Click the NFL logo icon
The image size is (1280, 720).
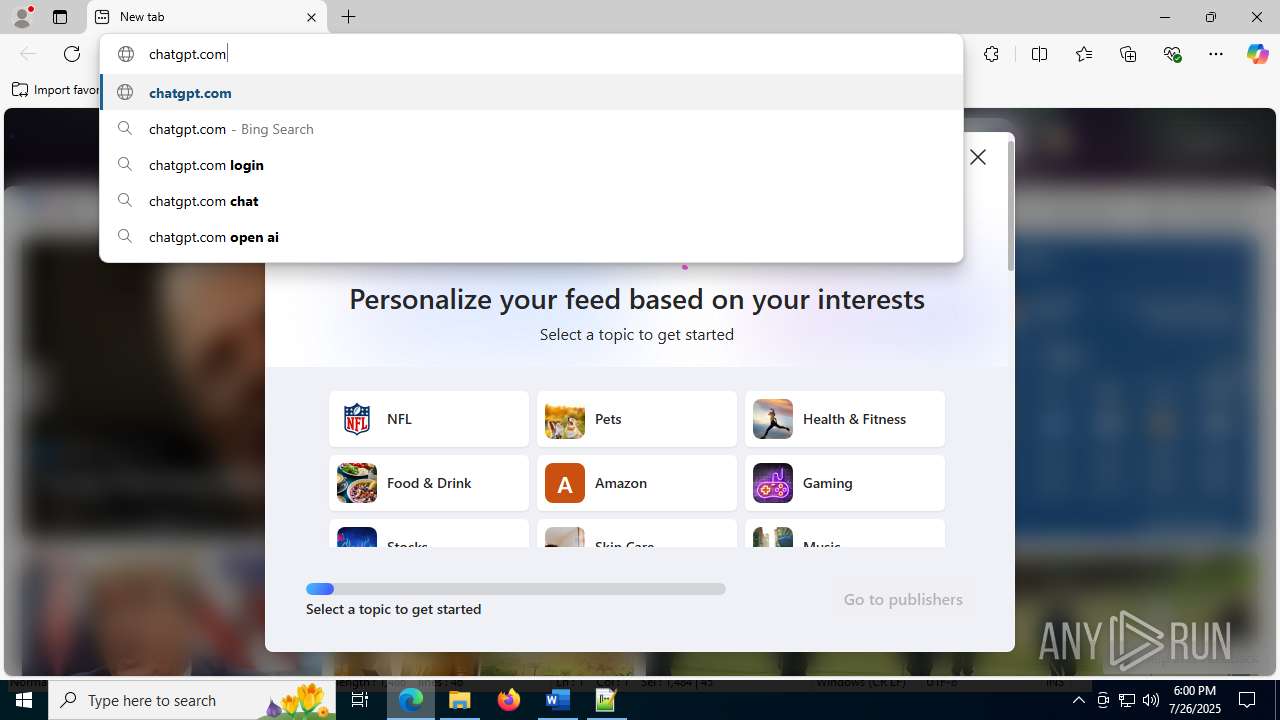click(x=357, y=419)
